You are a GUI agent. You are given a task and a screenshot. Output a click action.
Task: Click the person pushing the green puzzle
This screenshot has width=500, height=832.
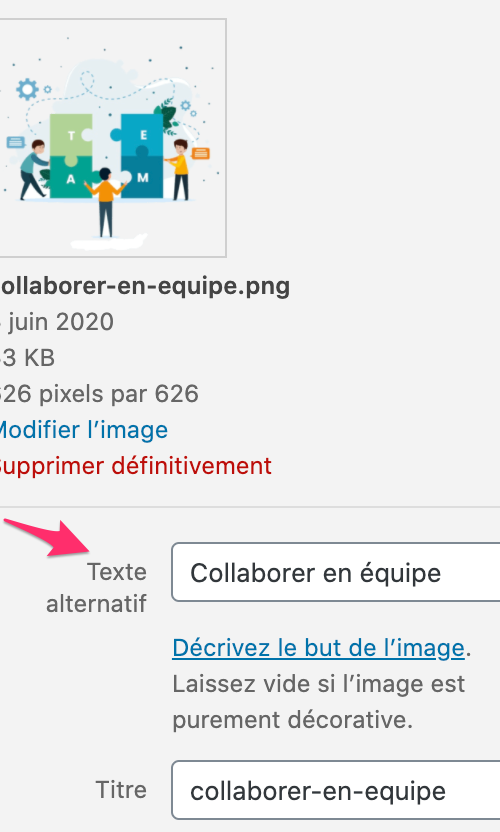pyautogui.click(x=33, y=169)
